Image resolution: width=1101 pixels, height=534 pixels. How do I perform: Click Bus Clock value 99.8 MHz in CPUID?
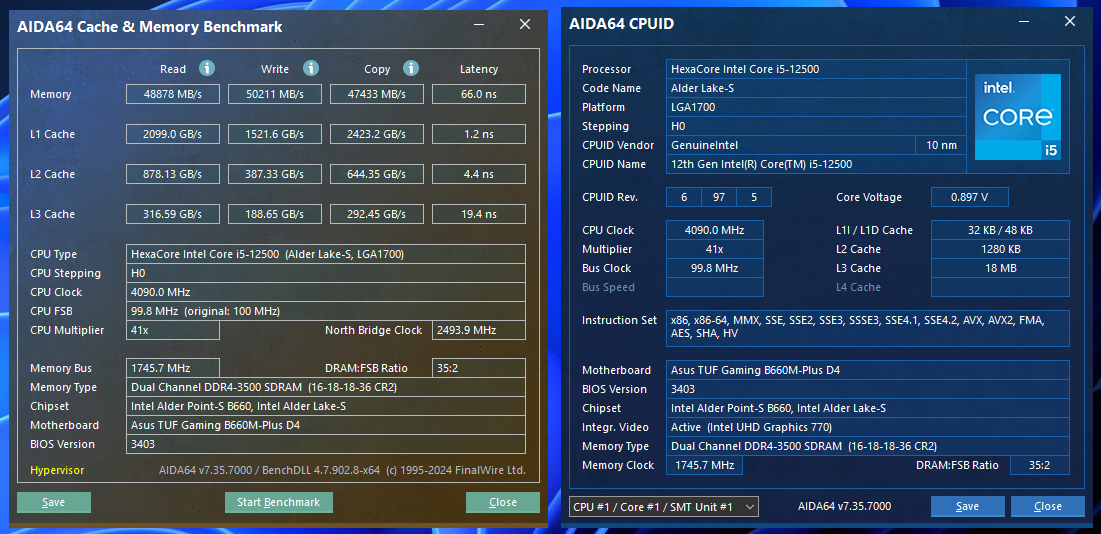(x=715, y=268)
